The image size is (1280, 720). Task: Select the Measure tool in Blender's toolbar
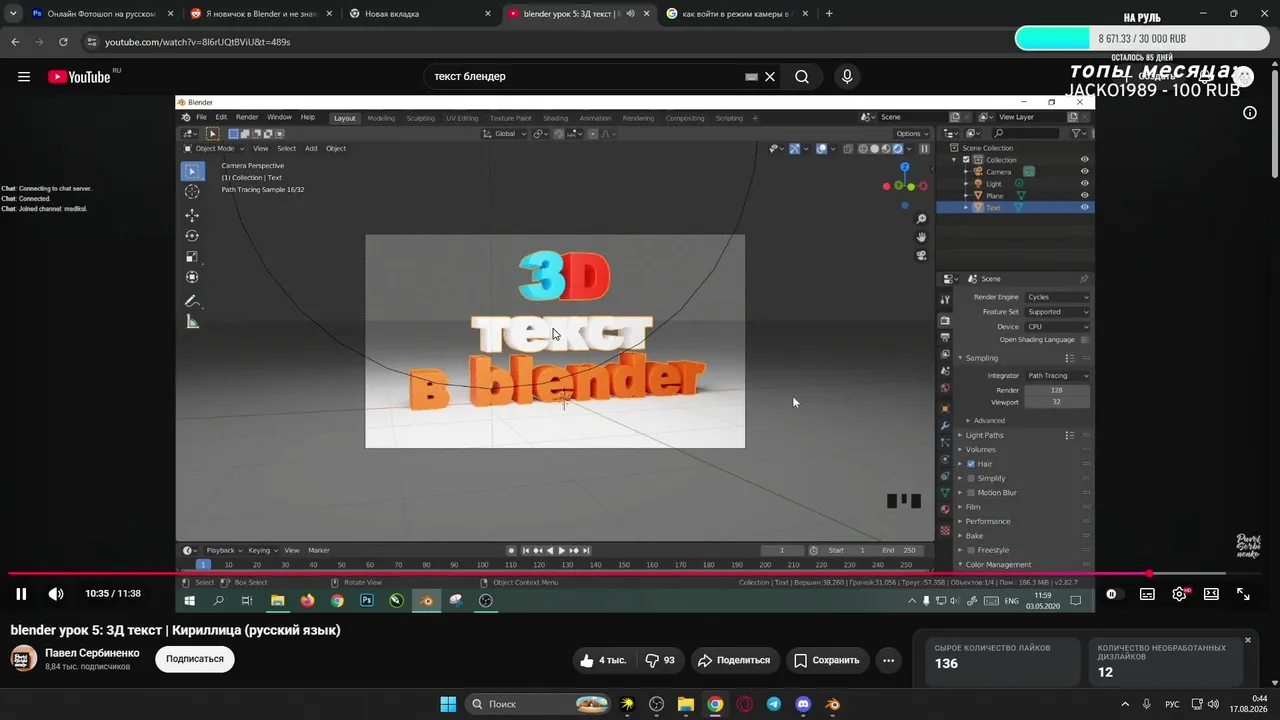(x=192, y=322)
